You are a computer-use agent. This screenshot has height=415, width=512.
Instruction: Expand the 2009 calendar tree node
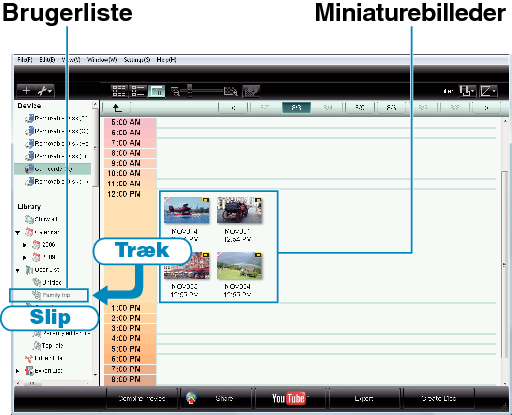click(x=24, y=245)
